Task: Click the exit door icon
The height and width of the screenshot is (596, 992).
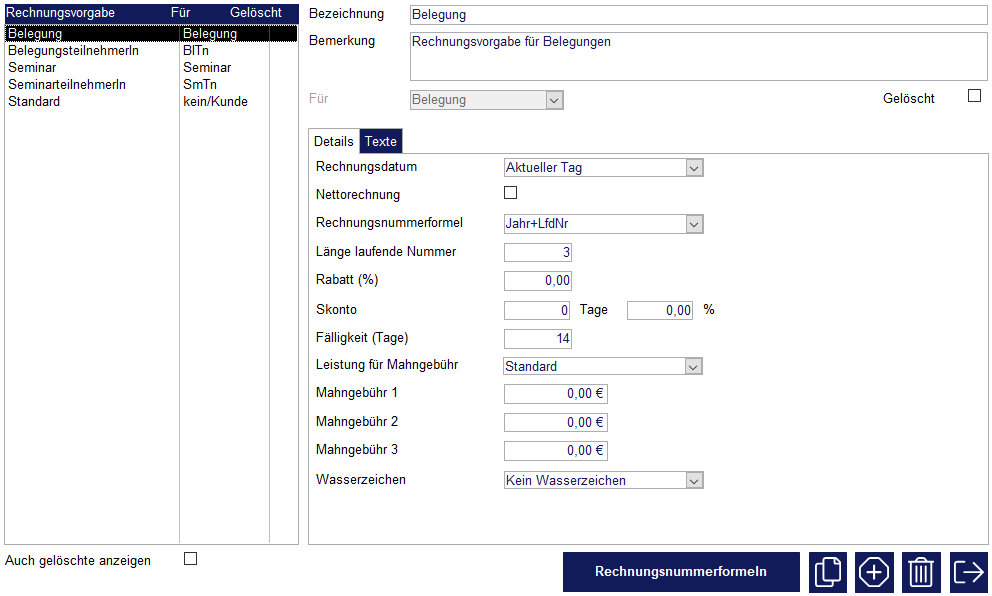Action: tap(968, 572)
